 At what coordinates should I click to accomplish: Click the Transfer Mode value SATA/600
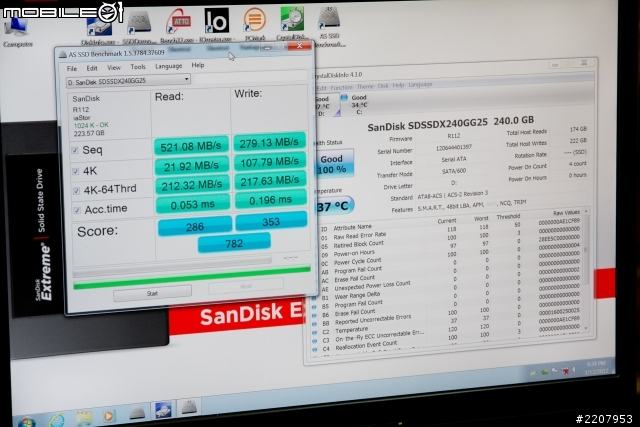click(x=454, y=171)
